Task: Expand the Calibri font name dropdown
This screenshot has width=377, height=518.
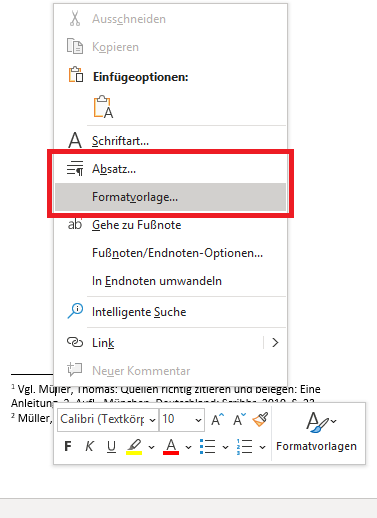Action: [152, 420]
